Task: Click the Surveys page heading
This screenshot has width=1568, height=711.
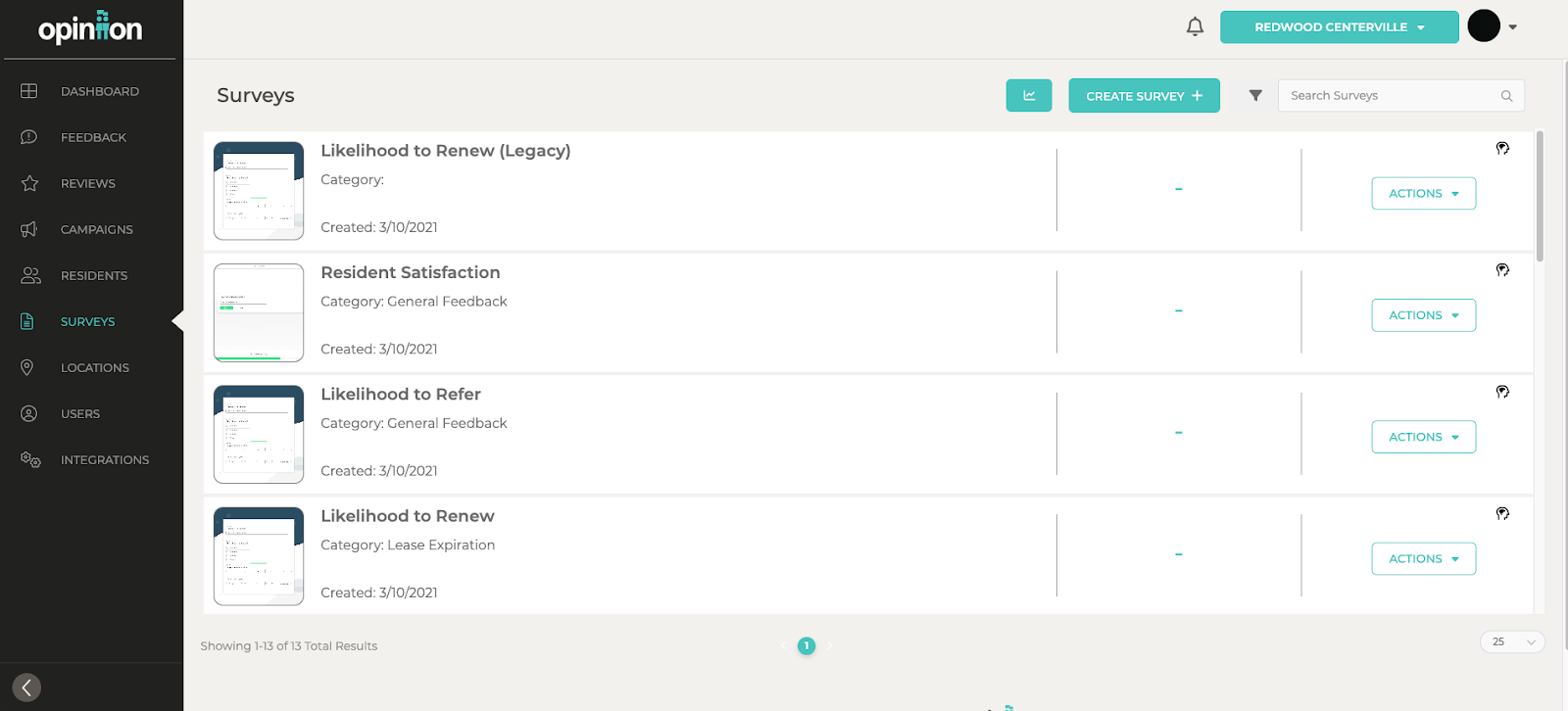Action: point(256,95)
